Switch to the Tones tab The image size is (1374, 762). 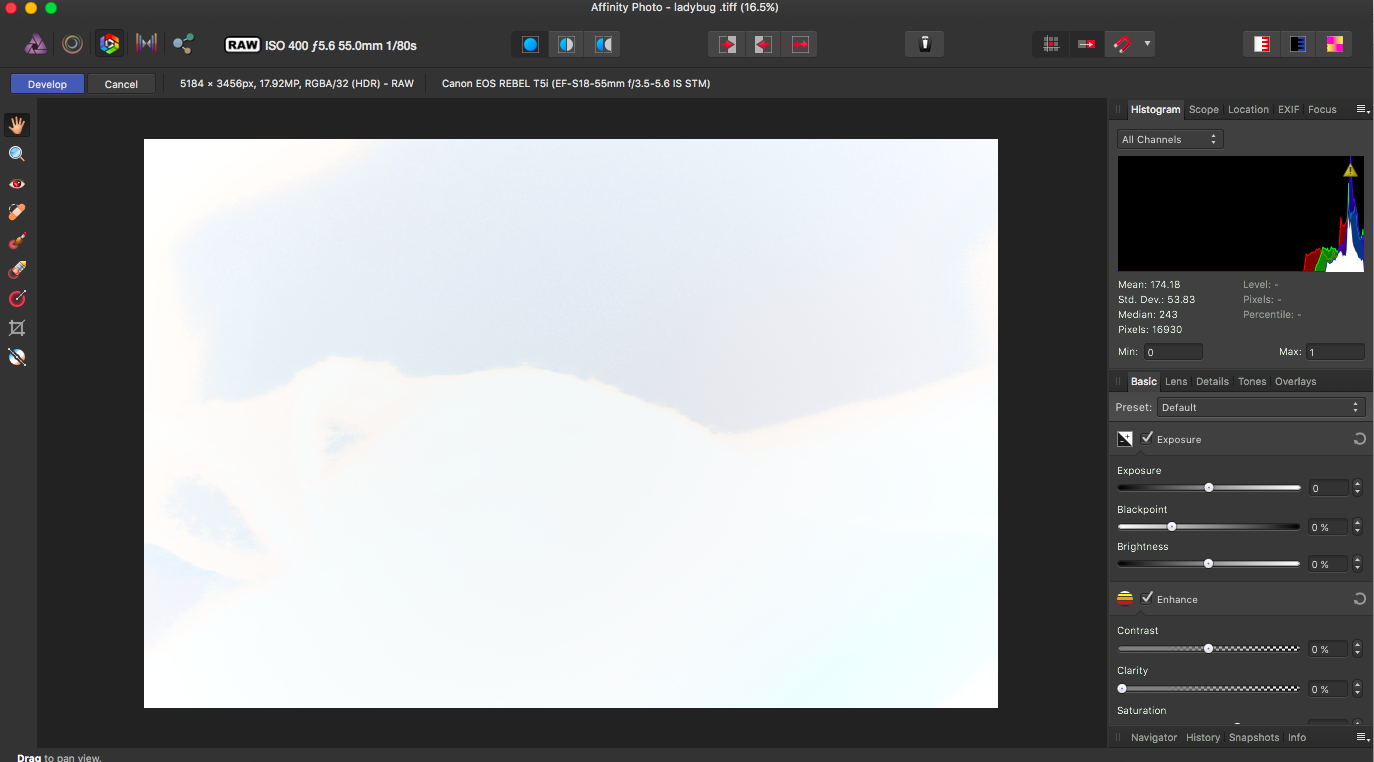click(1252, 381)
